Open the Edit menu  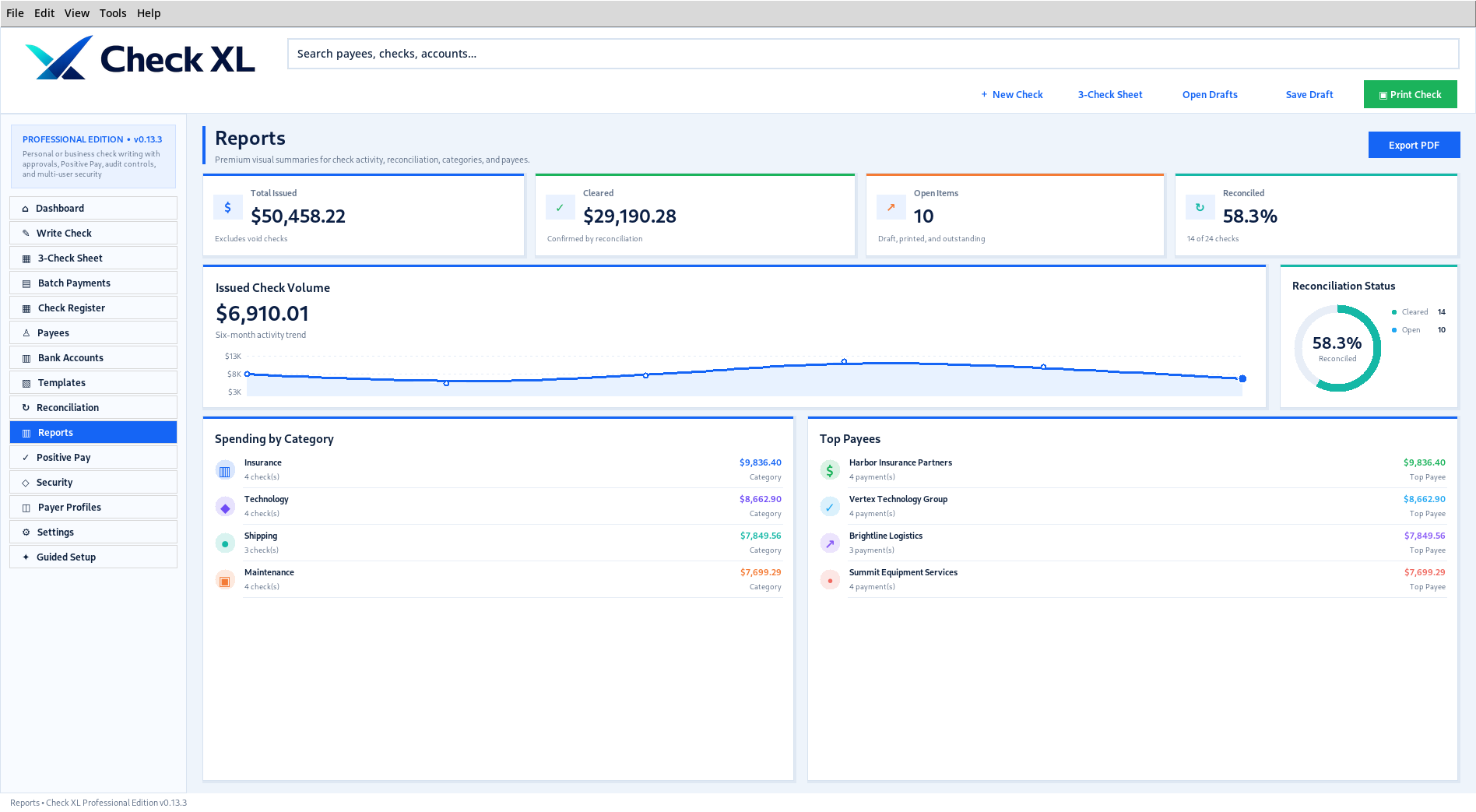pos(44,13)
